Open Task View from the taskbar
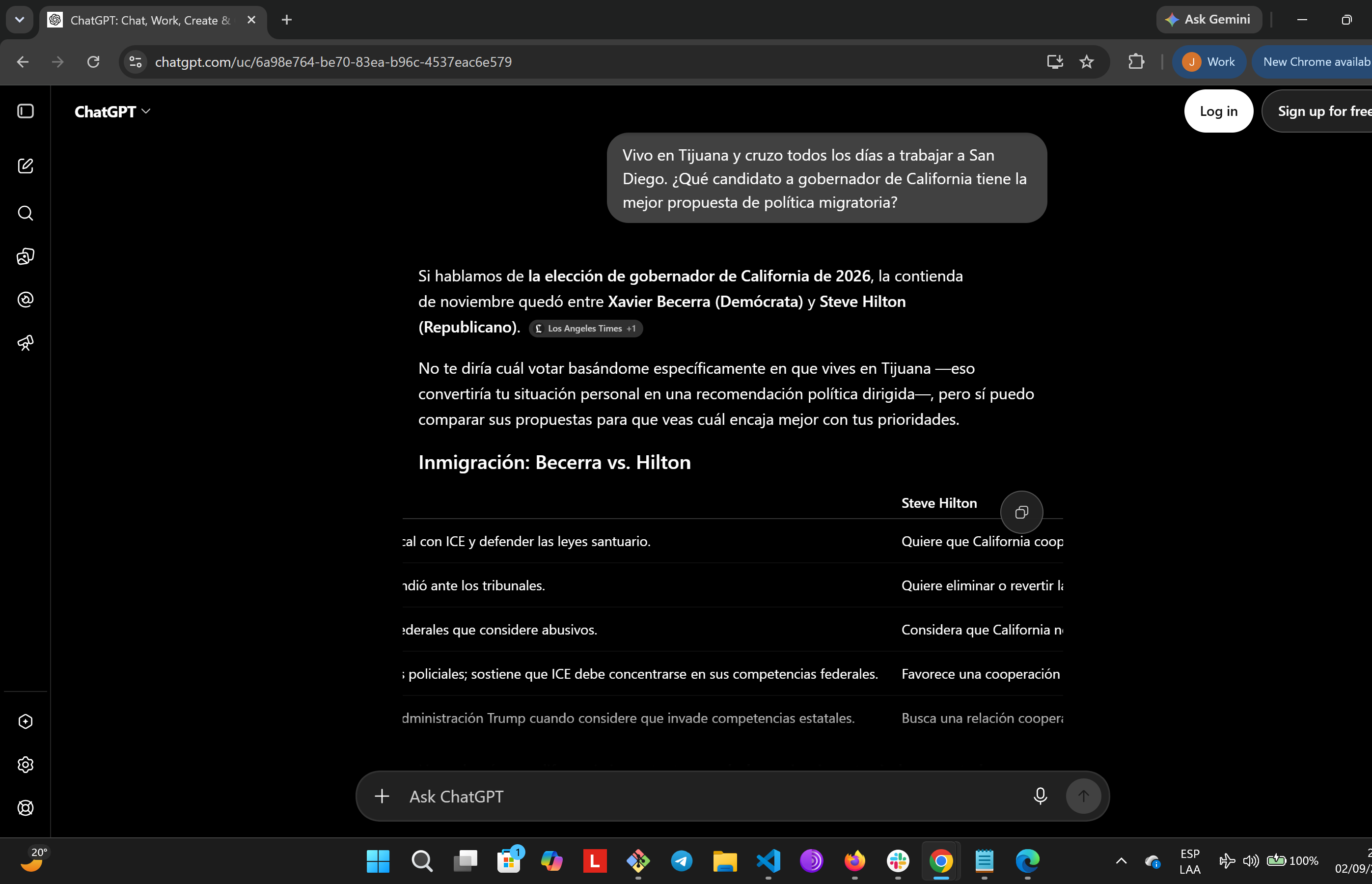The image size is (1372, 884). click(x=465, y=860)
